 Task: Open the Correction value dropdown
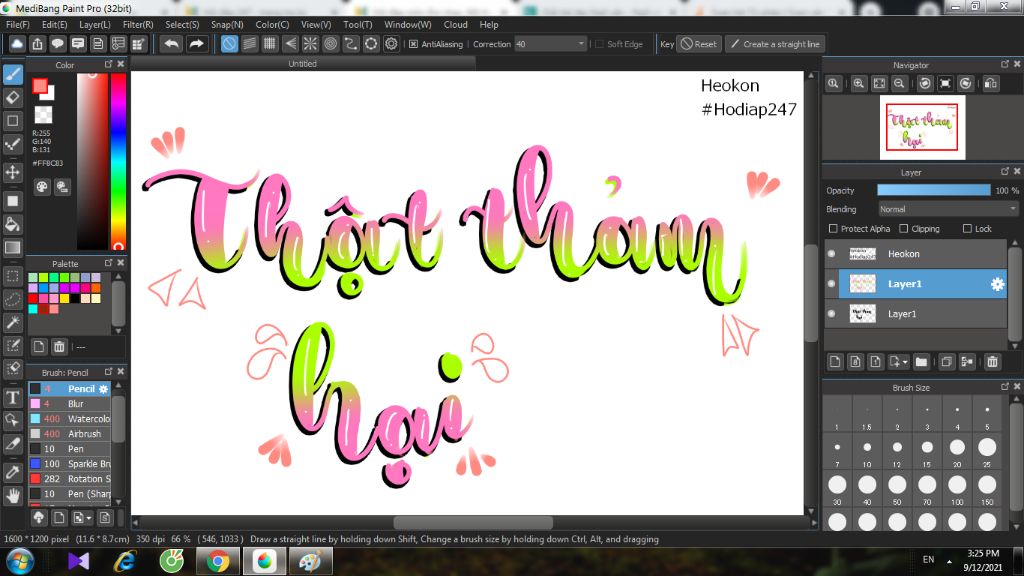(551, 44)
